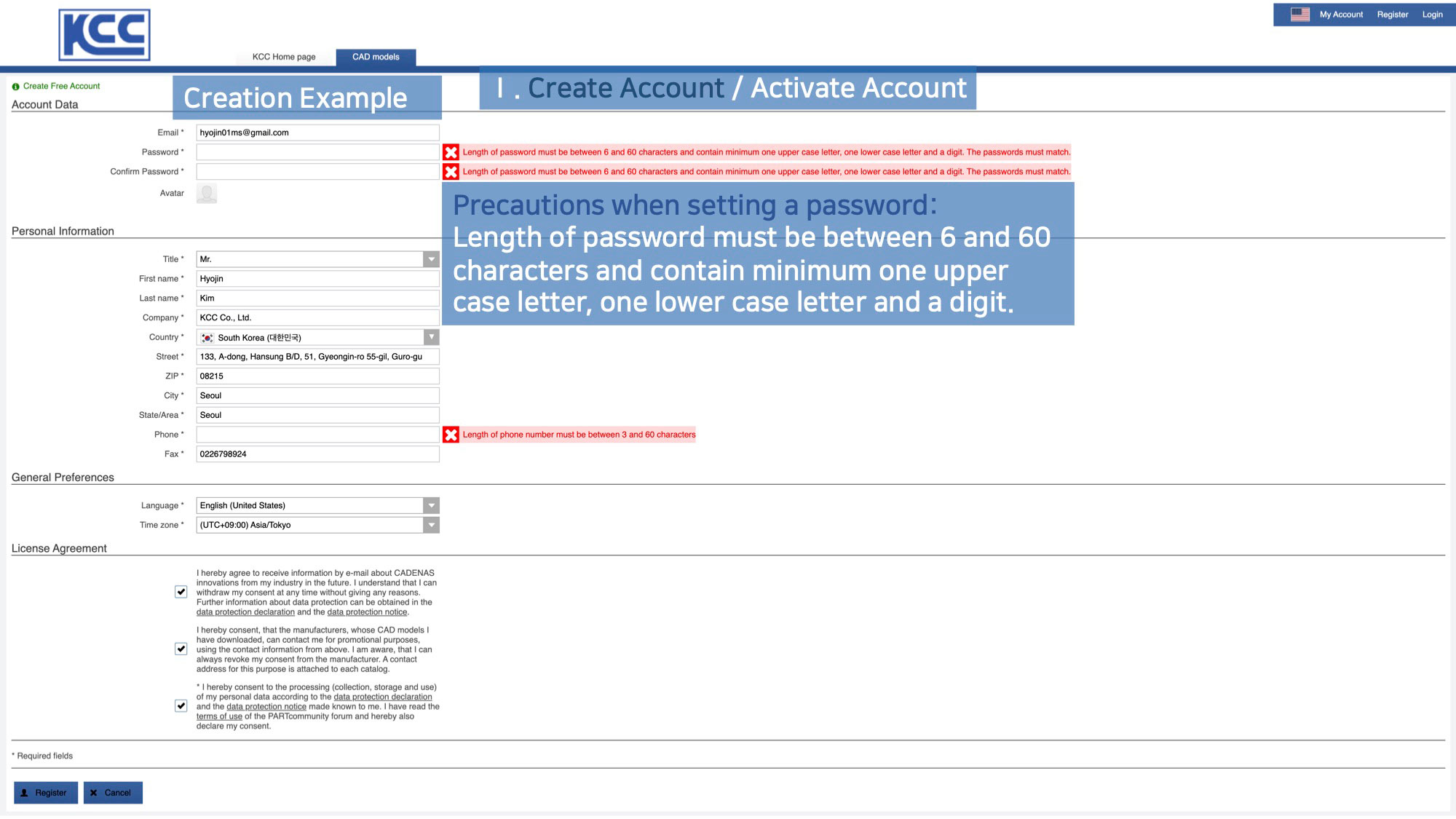Click the error icon beside Confirm Password
This screenshot has width=1456, height=819.
click(x=451, y=172)
